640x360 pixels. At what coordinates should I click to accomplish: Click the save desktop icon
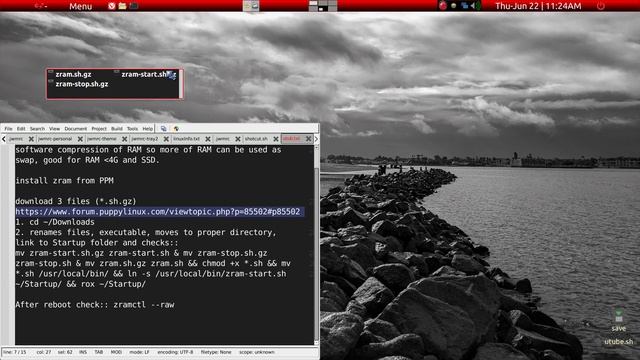619,320
